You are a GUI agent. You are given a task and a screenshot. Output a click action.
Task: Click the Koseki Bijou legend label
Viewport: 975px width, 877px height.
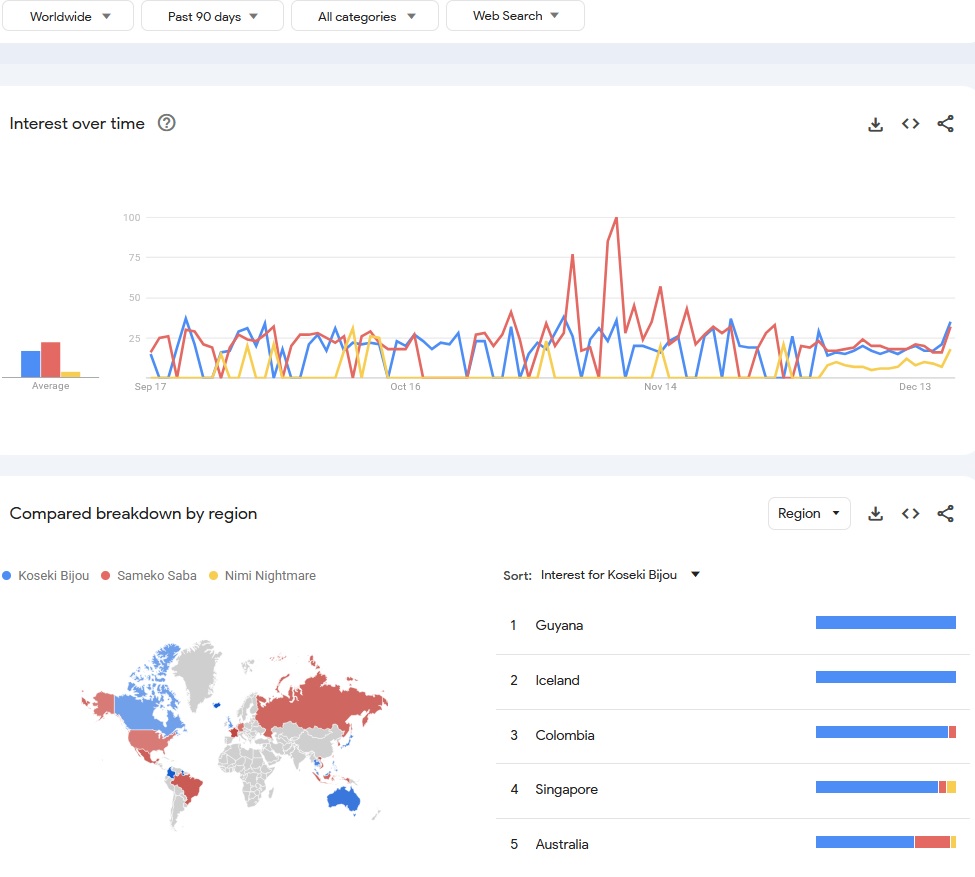[x=53, y=575]
